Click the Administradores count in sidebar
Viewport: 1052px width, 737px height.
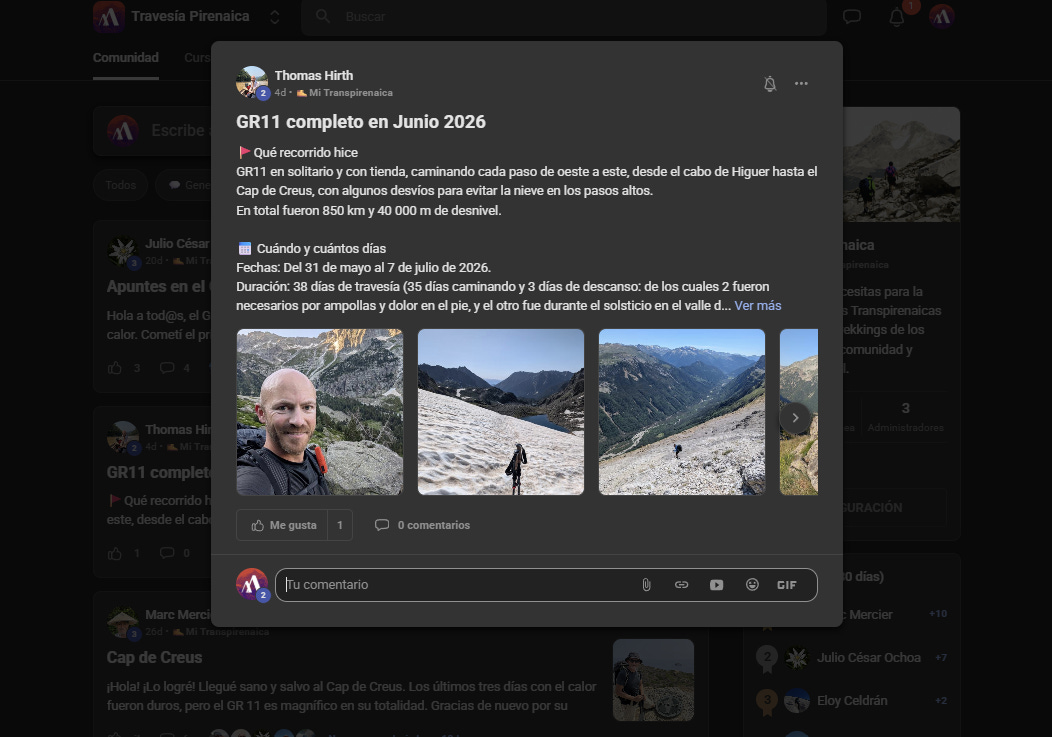905,417
